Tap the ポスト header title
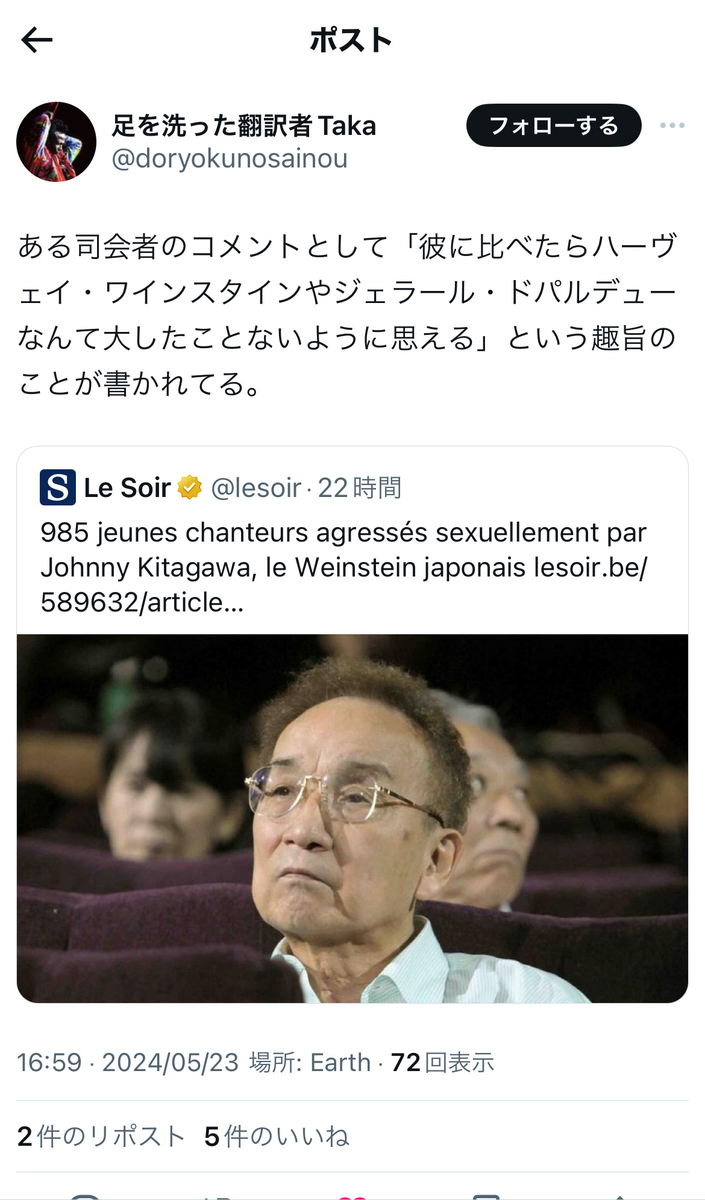Screen dimensions: 705x1200 pos(352,40)
